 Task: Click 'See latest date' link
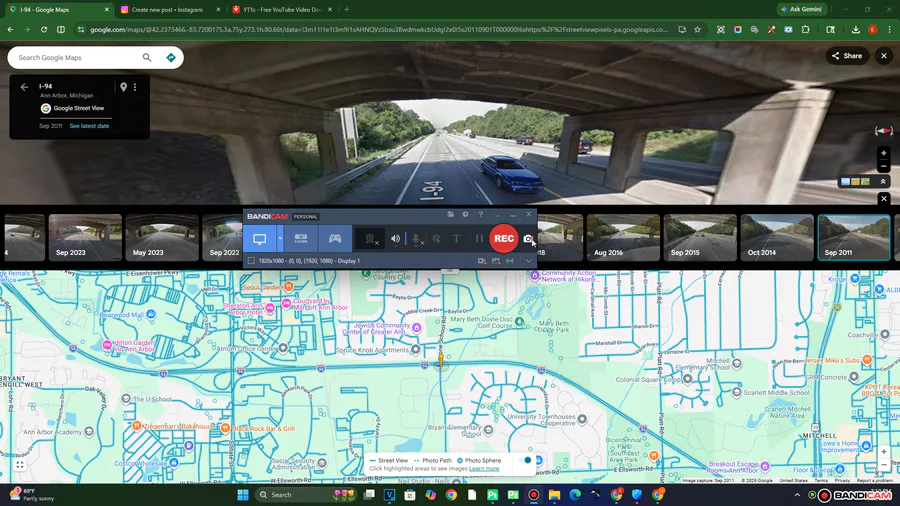coord(89,126)
